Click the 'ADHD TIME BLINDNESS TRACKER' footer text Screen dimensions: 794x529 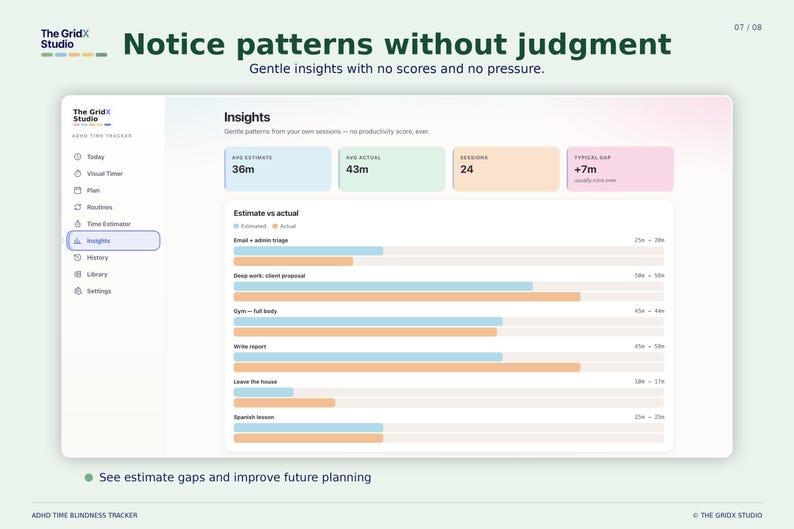85,515
